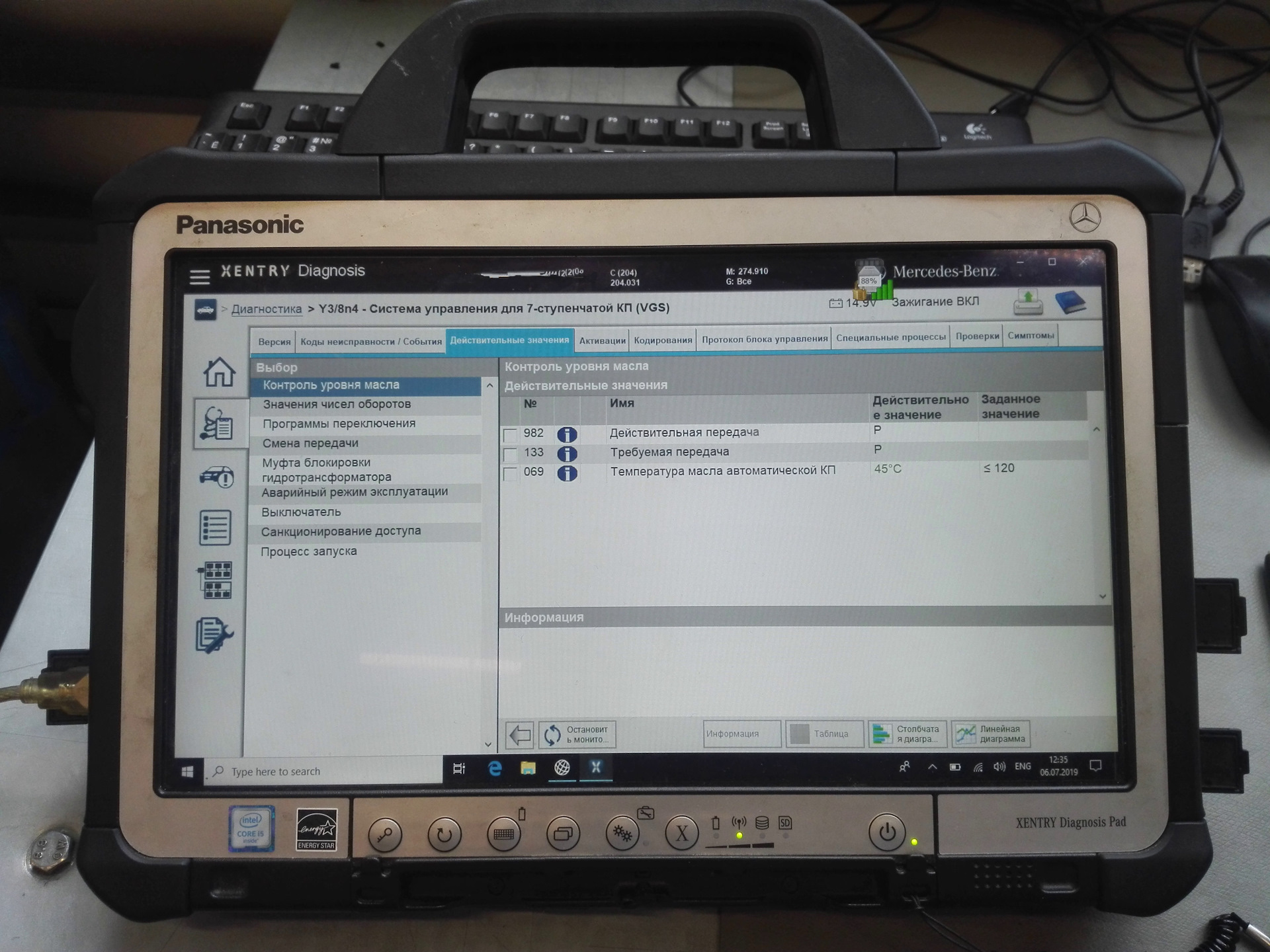Open File Explorer from taskbar
This screenshot has width=1270, height=952.
coord(528,768)
